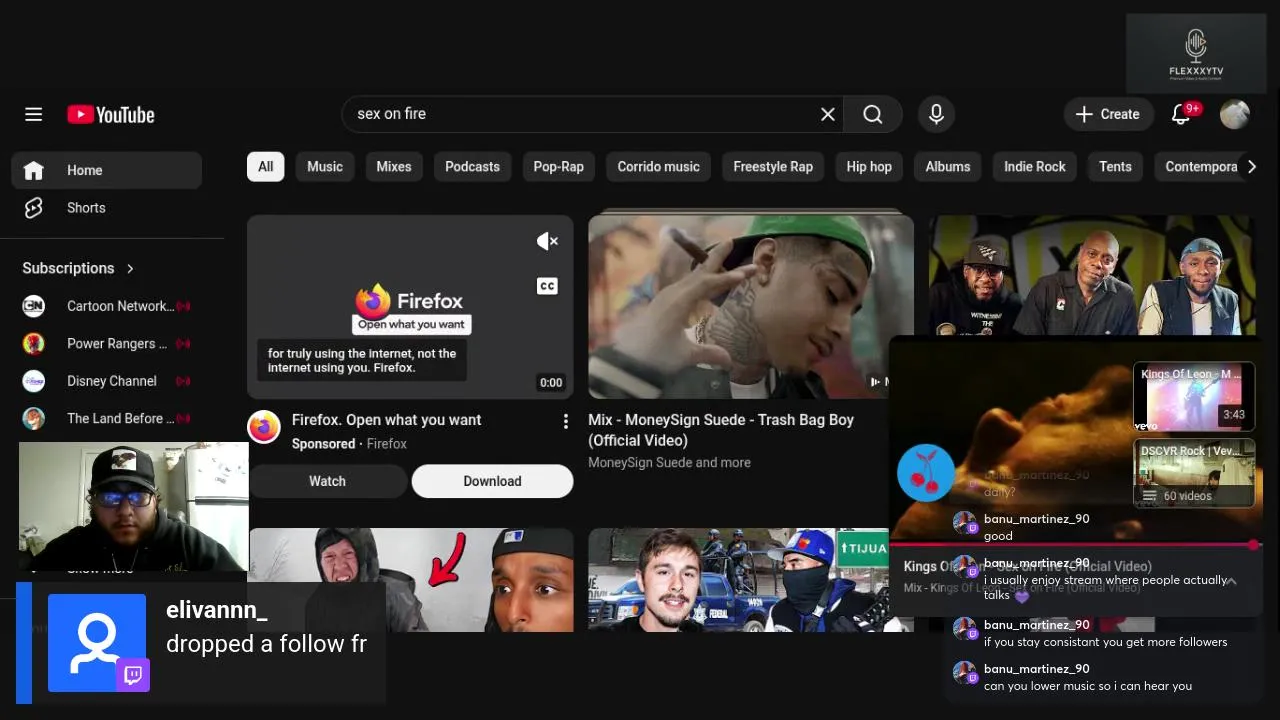1280x720 pixels.
Task: Select the Music filter chip
Action: pos(325,167)
